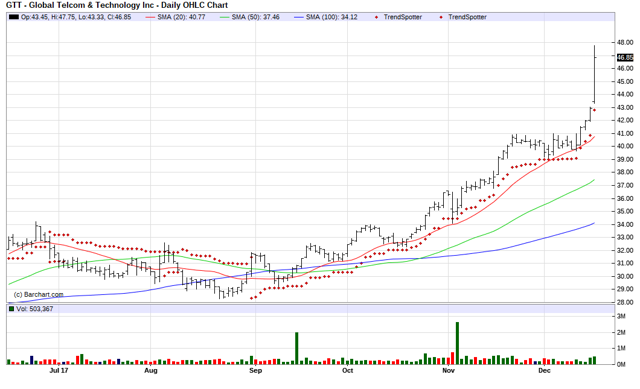Click the Aug date axis label
Screen dimensions: 640x389
tap(151, 371)
